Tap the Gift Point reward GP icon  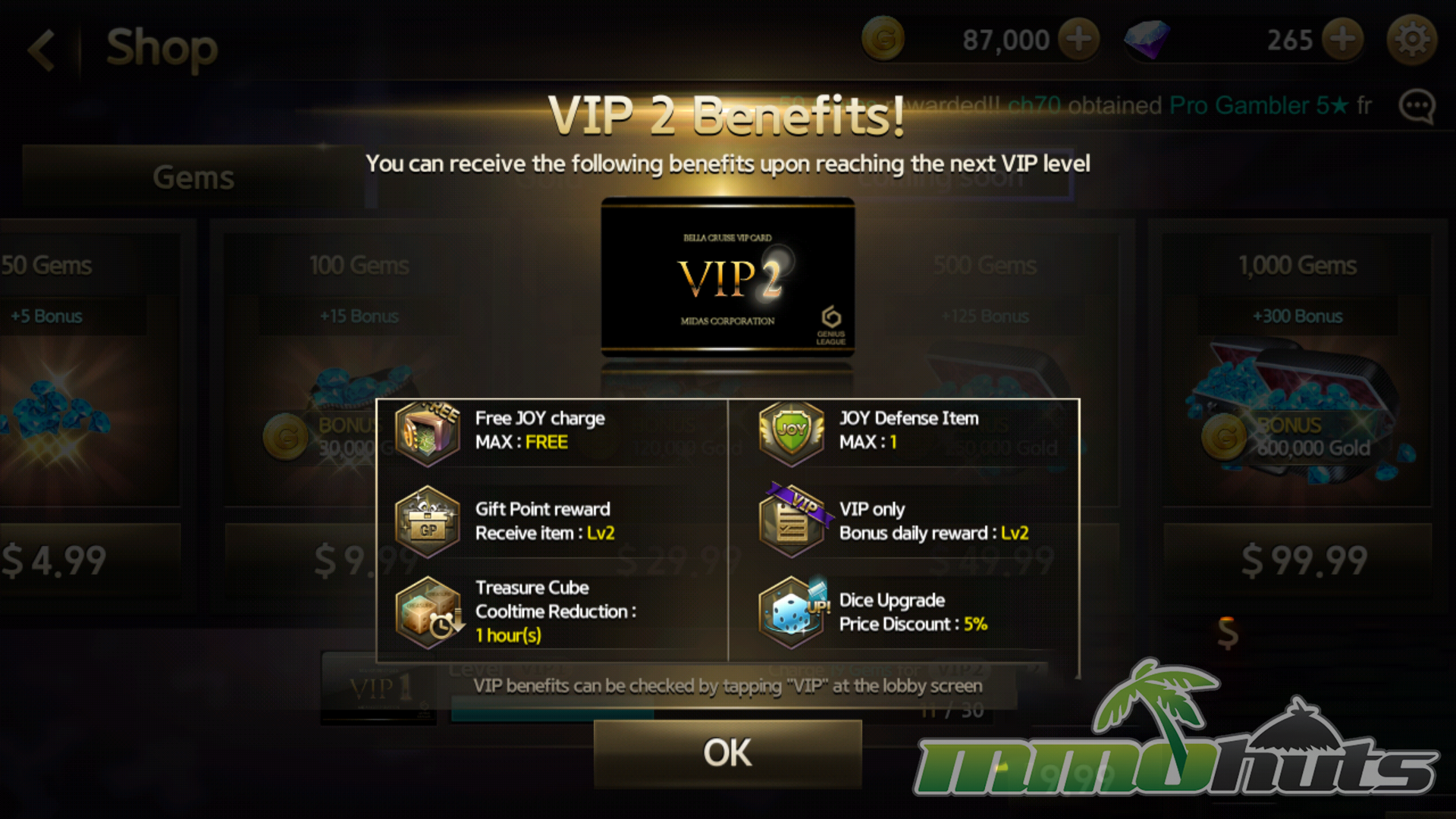pyautogui.click(x=428, y=522)
